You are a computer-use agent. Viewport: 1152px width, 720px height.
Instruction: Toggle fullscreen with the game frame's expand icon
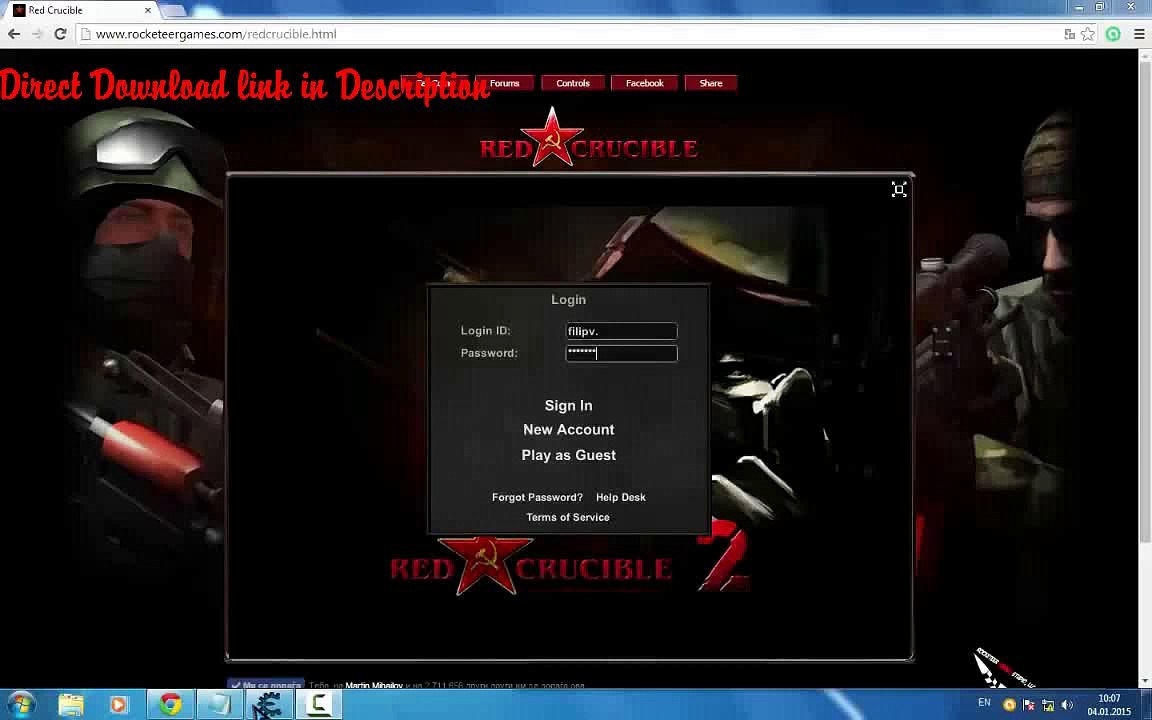(899, 190)
